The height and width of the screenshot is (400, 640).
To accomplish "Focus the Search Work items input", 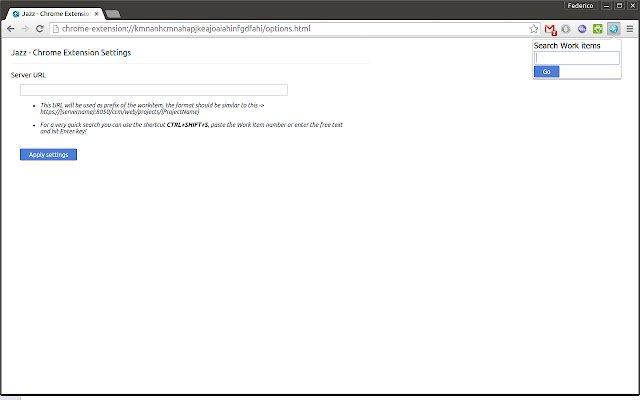I will 577,58.
